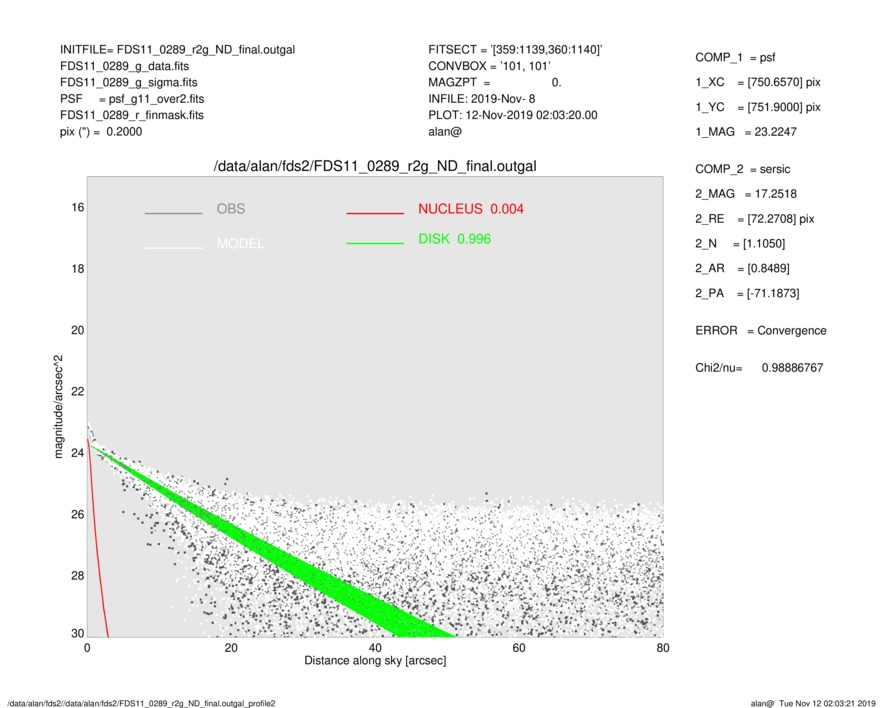Click the NUCLEUS 0.004 legend label

(x=471, y=209)
